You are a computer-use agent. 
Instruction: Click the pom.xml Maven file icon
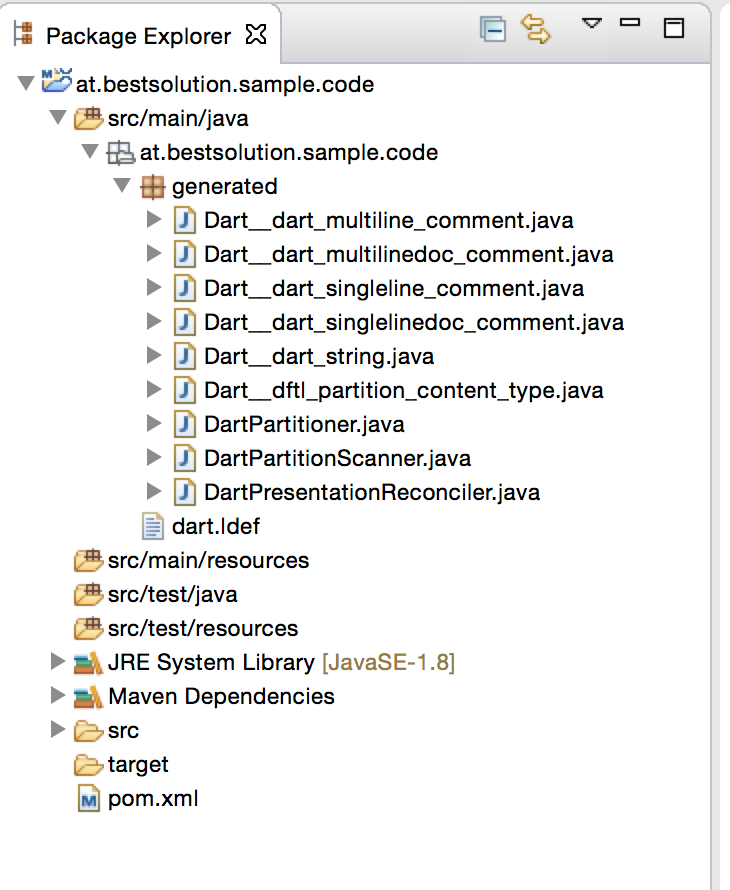tap(89, 799)
